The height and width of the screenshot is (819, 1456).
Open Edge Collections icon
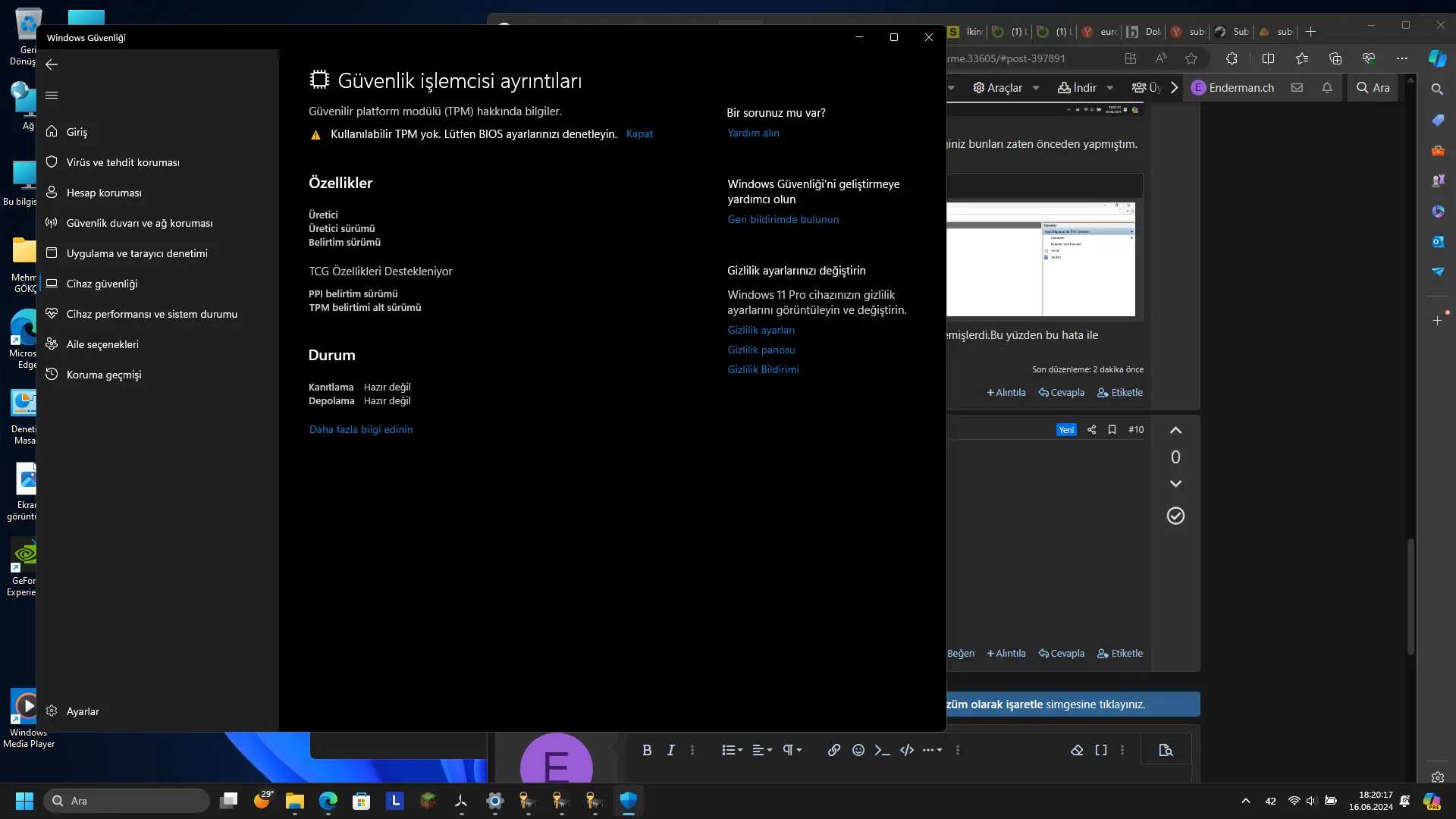1335,58
